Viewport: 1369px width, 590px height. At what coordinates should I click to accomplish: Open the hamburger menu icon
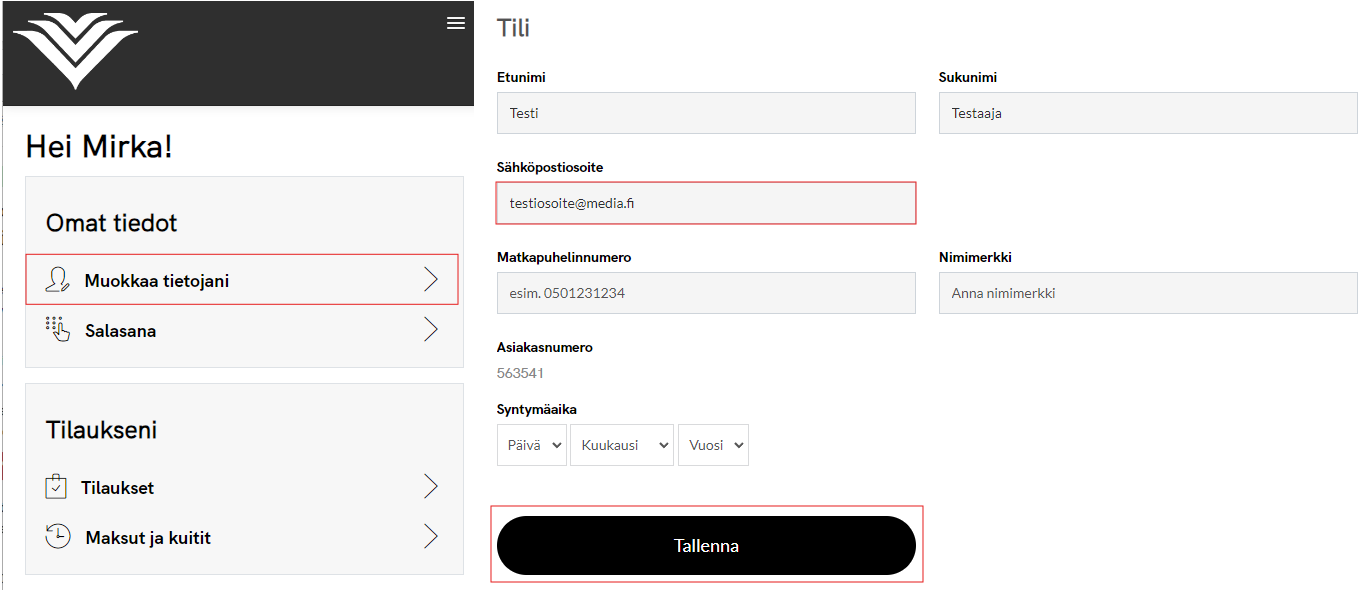(456, 23)
